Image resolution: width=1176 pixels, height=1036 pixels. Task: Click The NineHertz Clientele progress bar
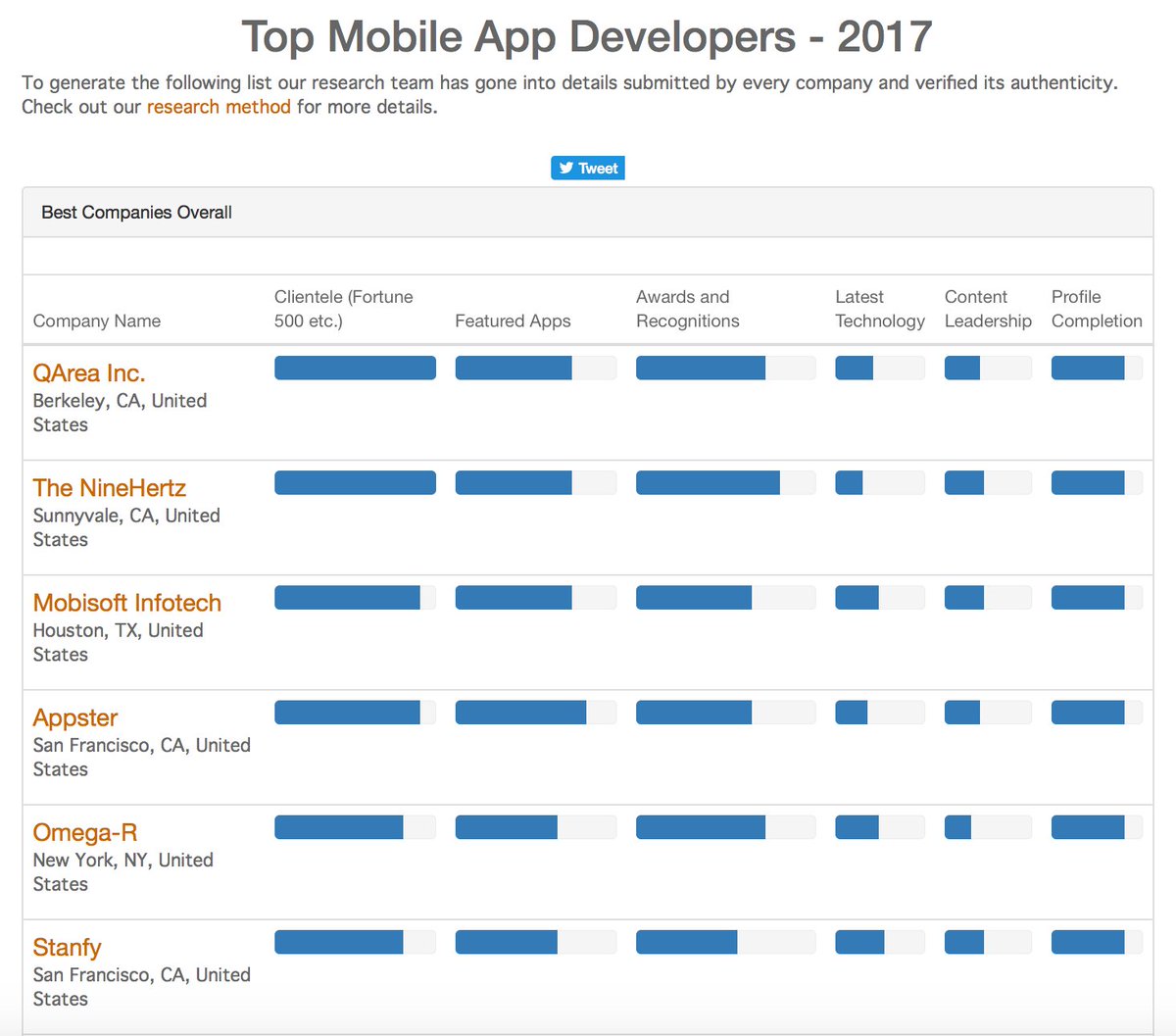point(355,482)
